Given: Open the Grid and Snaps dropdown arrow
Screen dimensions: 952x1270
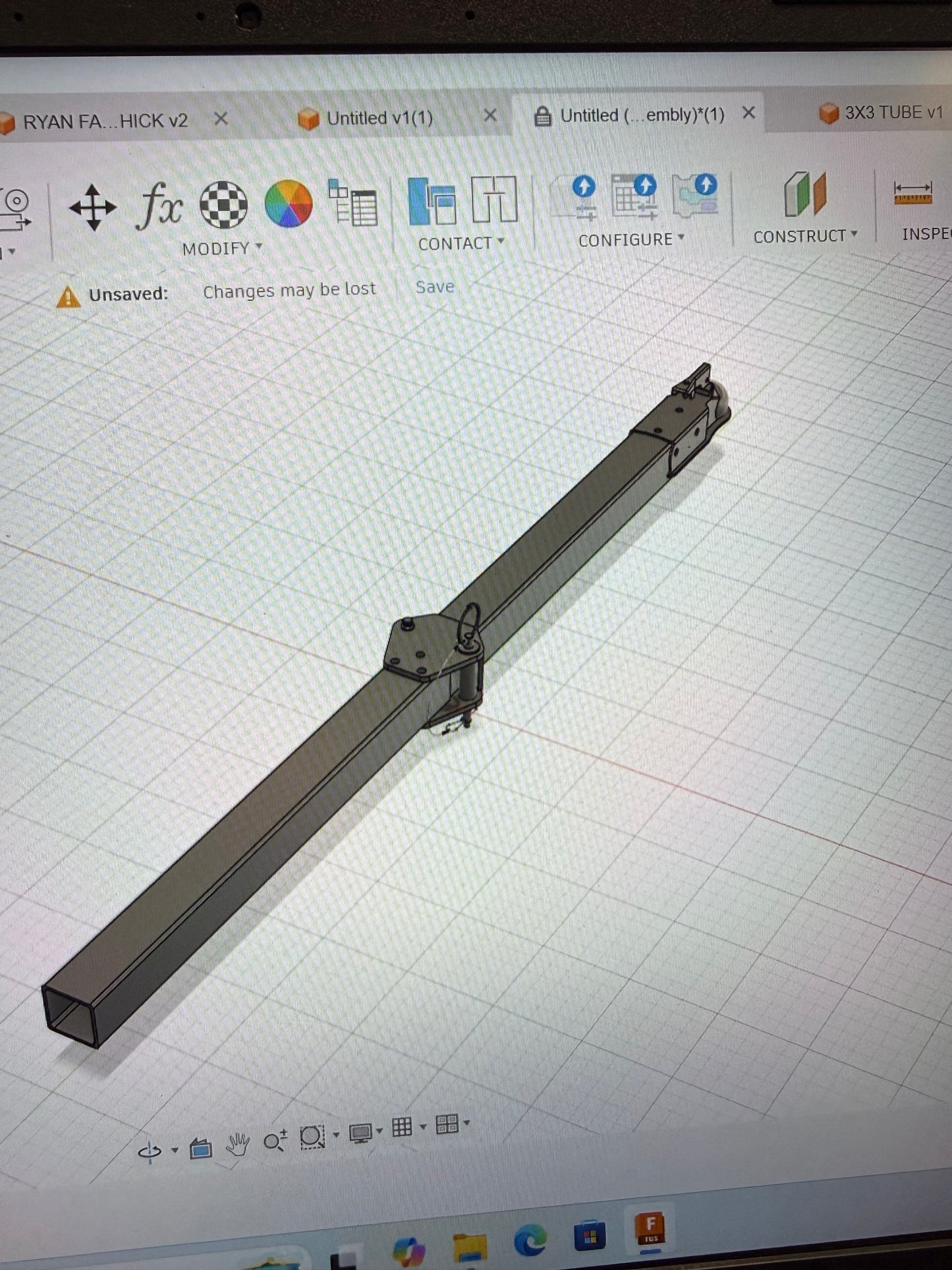Looking at the screenshot, I should (x=422, y=1126).
